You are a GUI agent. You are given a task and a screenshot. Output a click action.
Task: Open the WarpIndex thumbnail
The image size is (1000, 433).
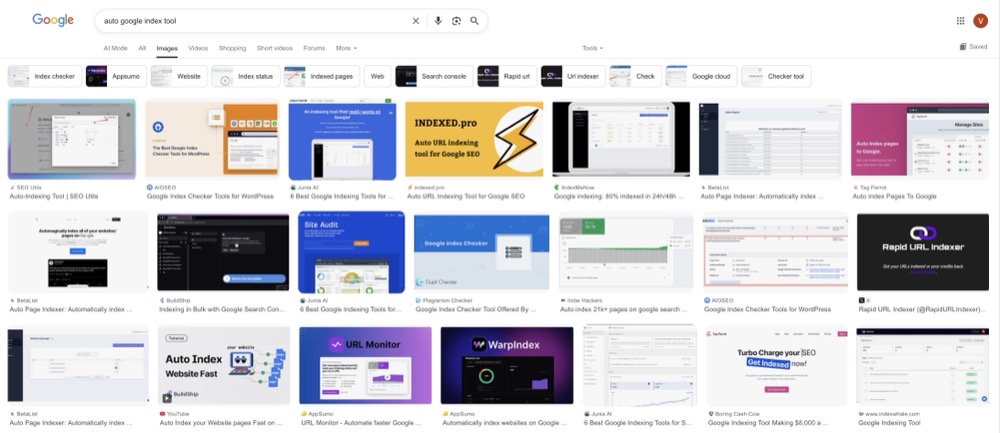click(507, 365)
